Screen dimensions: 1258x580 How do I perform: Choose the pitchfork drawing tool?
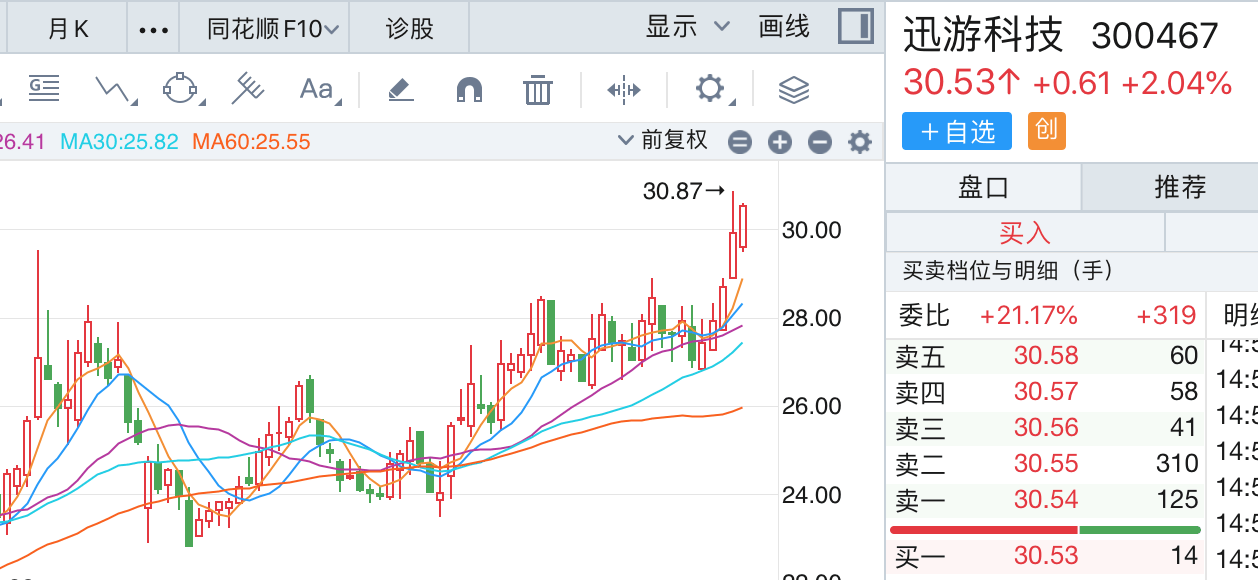[x=246, y=90]
